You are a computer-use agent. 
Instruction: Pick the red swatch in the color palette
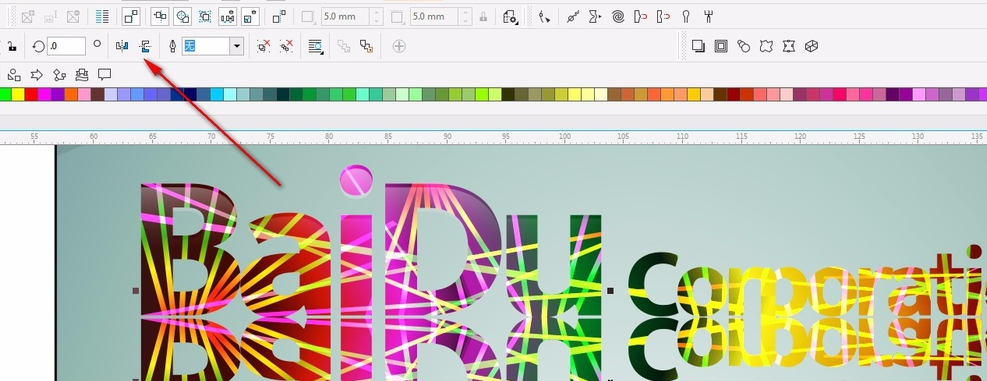pyautogui.click(x=31, y=94)
